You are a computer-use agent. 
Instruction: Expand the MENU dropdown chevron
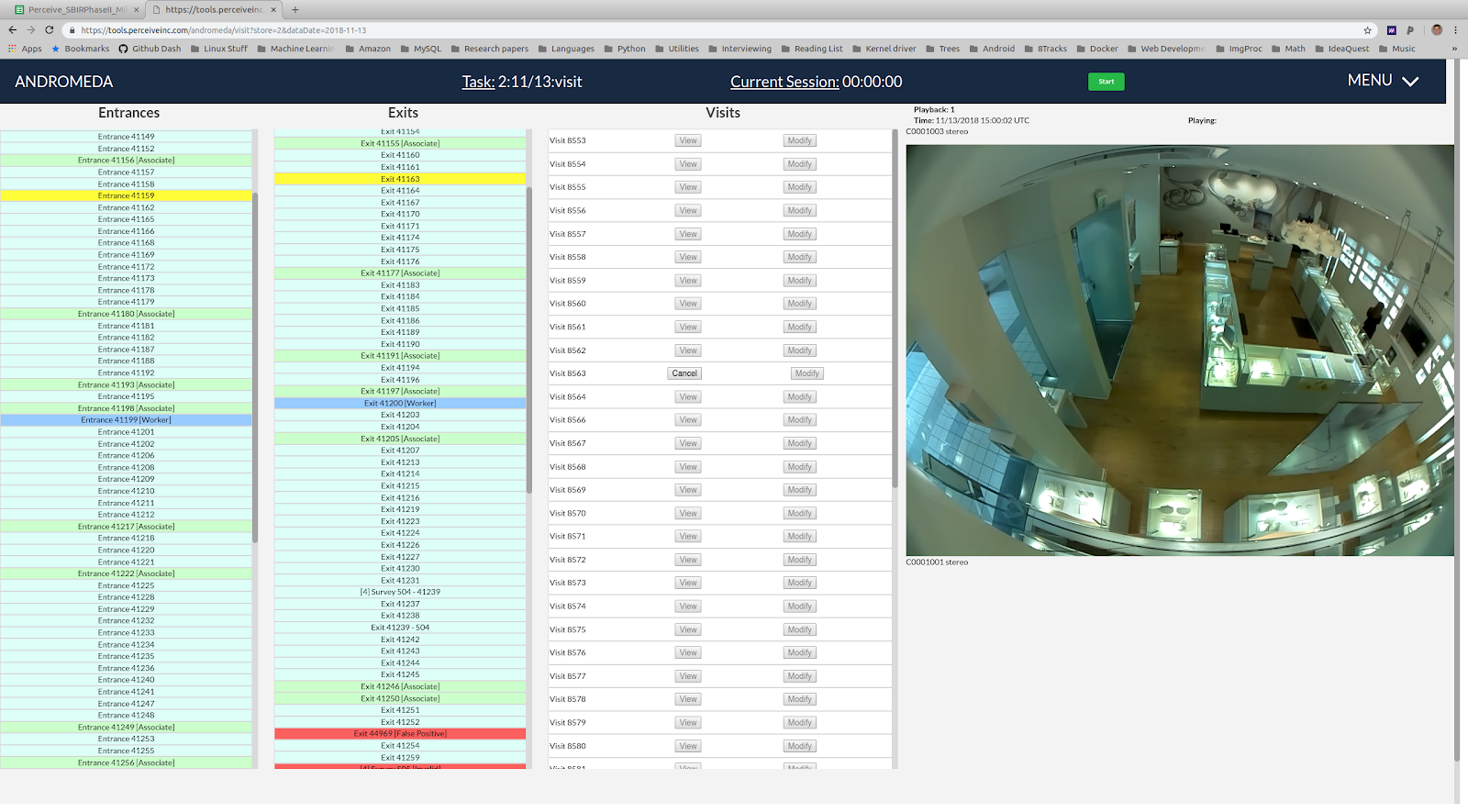click(1410, 82)
